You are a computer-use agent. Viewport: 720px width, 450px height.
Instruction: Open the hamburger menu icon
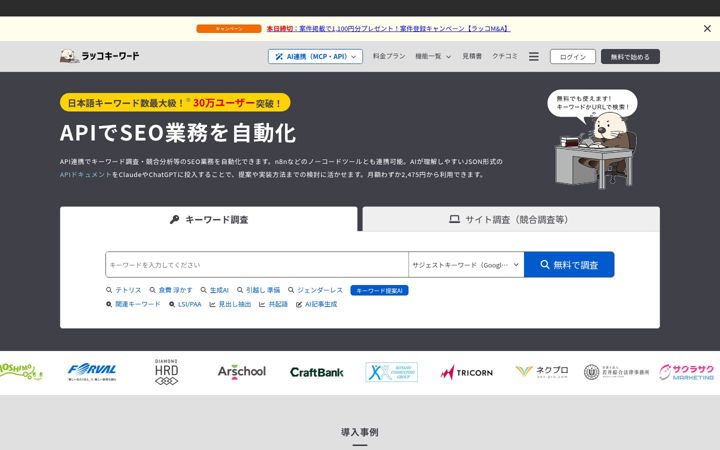534,56
